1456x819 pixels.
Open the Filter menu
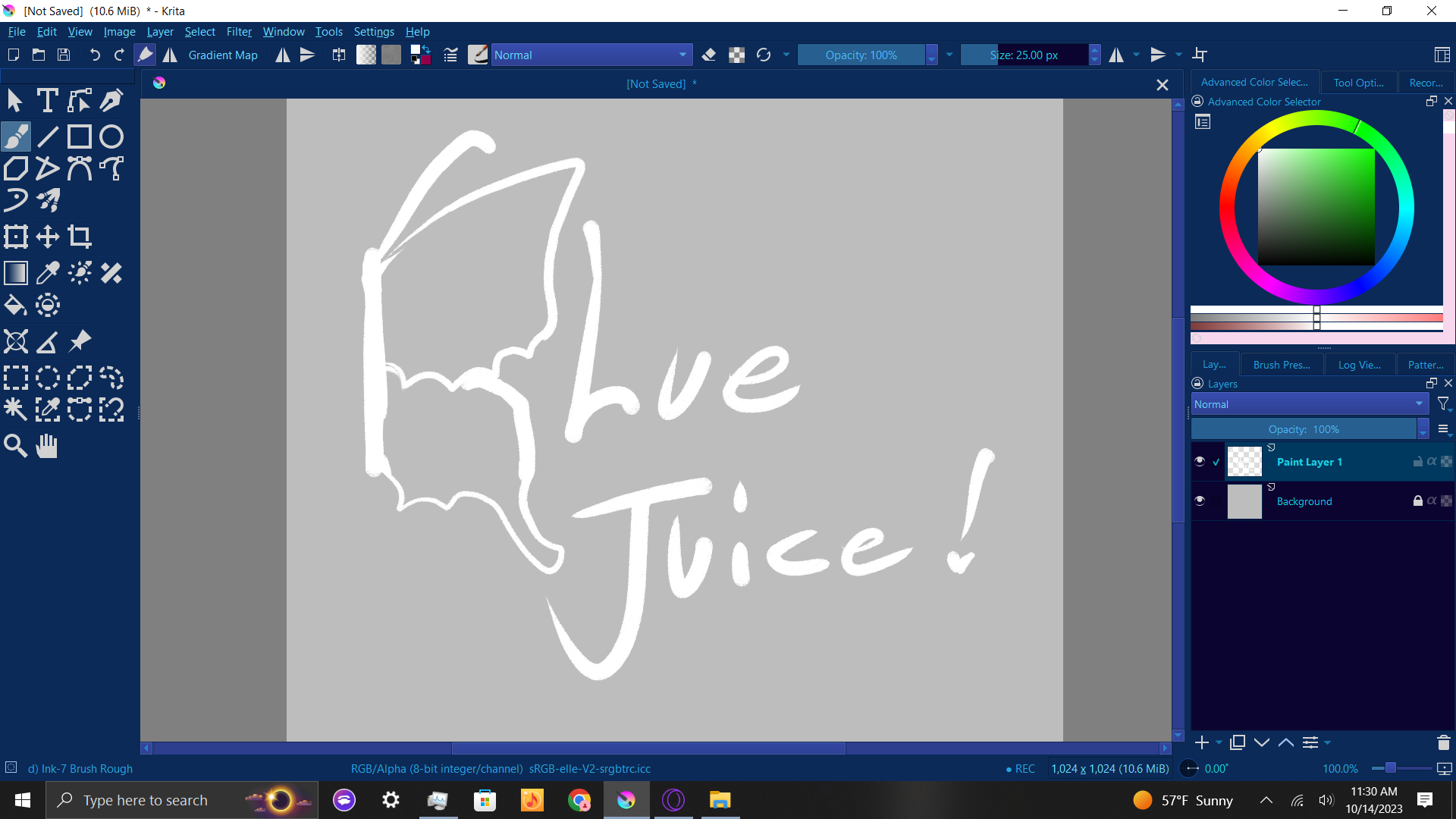click(x=238, y=32)
